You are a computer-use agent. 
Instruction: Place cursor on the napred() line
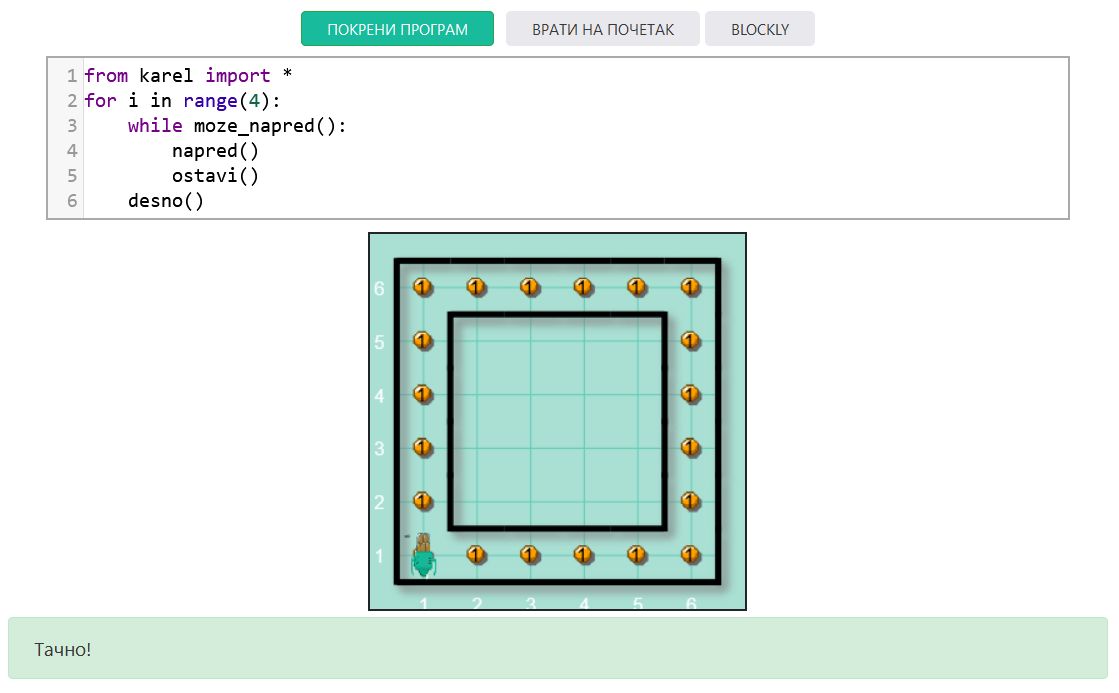click(x=215, y=151)
